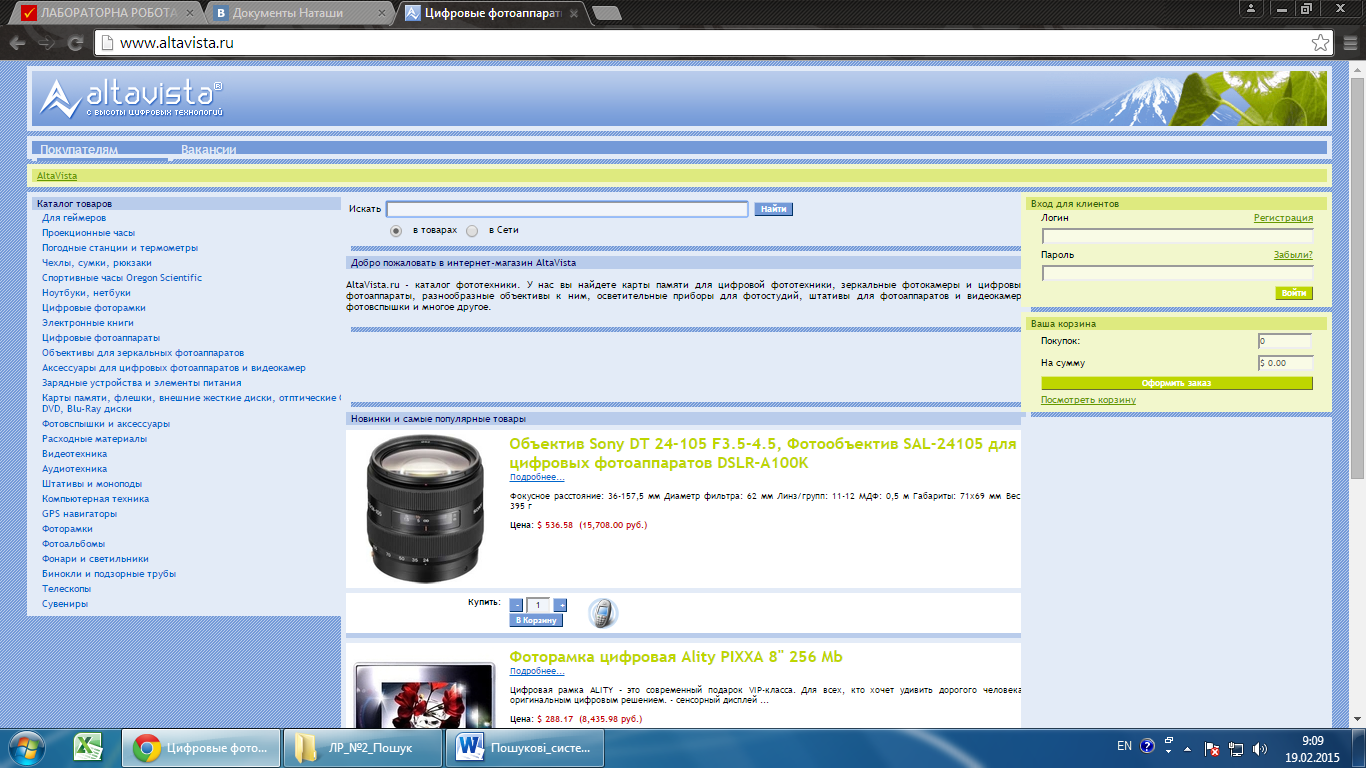Decrease quantity with the minus button
1366x768 pixels.
point(516,605)
